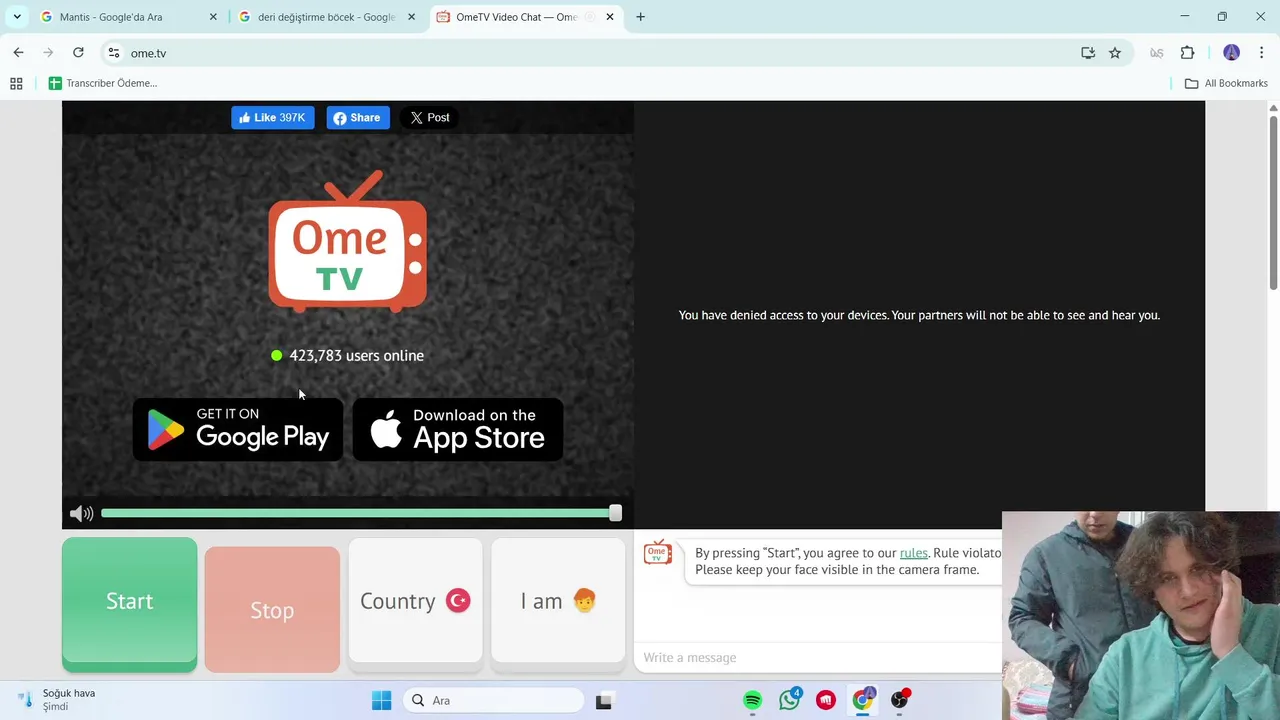1280x720 pixels.
Task: Close the OmeTV Video Chat tab
Action: [x=610, y=17]
